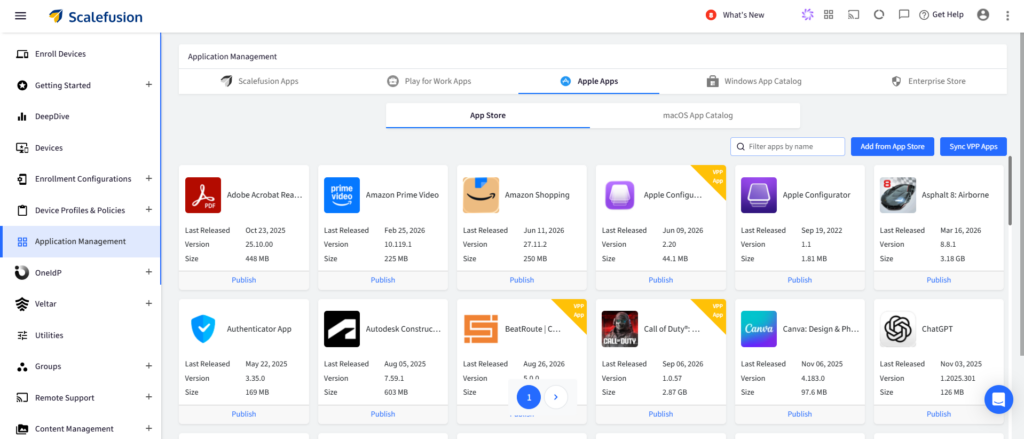
Task: Switch to macOS App Catalog sub-tab
Action: [x=697, y=116]
